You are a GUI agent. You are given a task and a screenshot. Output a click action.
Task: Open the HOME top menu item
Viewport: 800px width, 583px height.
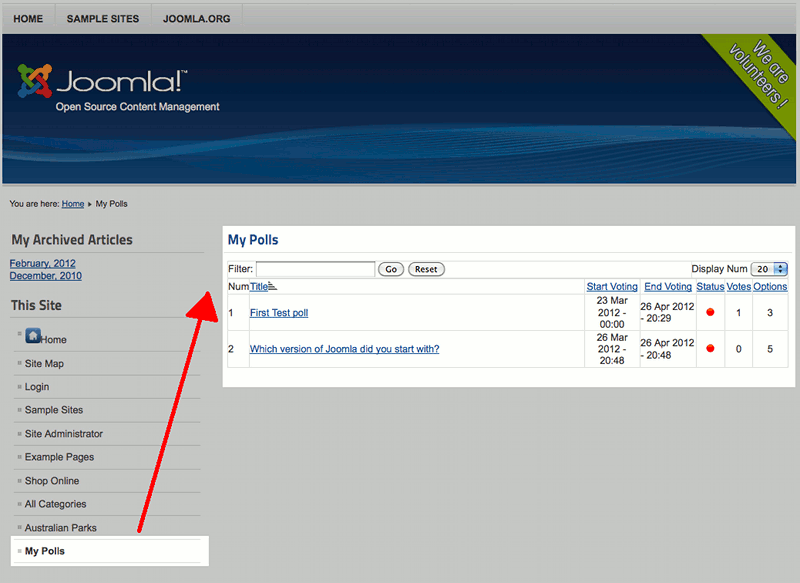[28, 19]
